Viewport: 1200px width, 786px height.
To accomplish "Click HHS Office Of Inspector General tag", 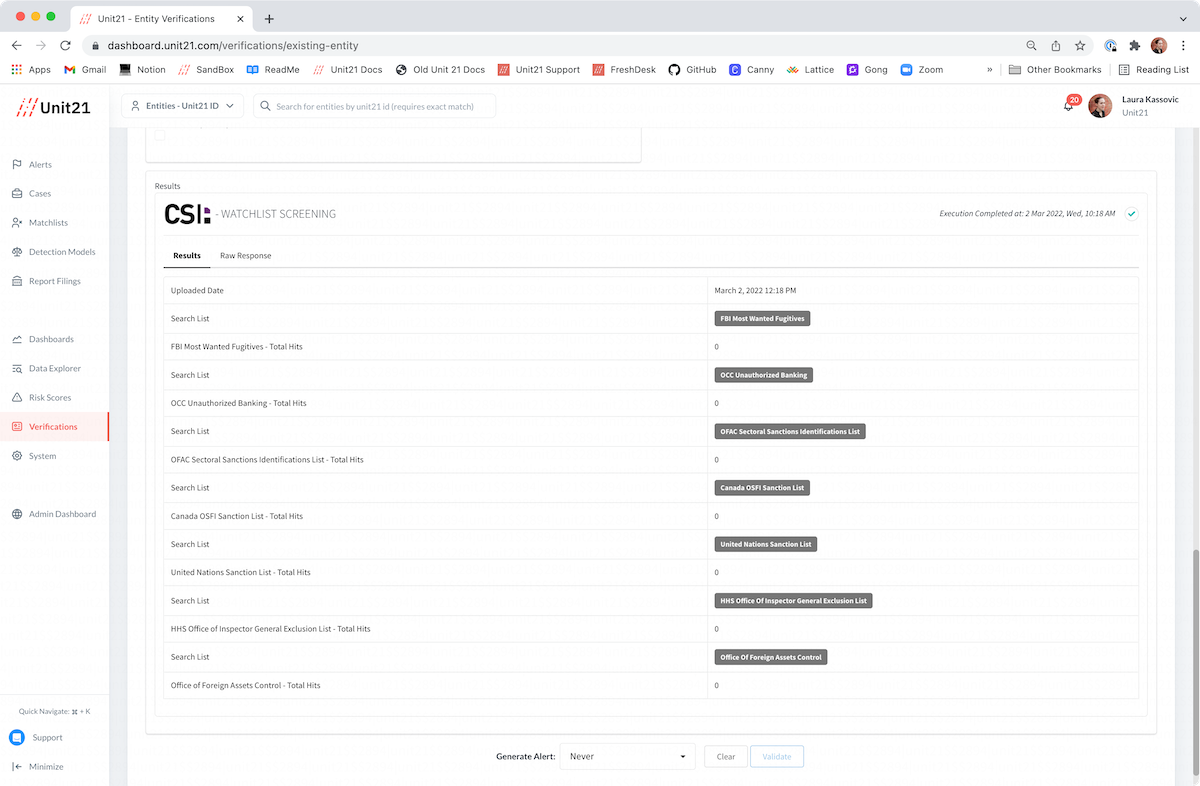I will click(794, 601).
